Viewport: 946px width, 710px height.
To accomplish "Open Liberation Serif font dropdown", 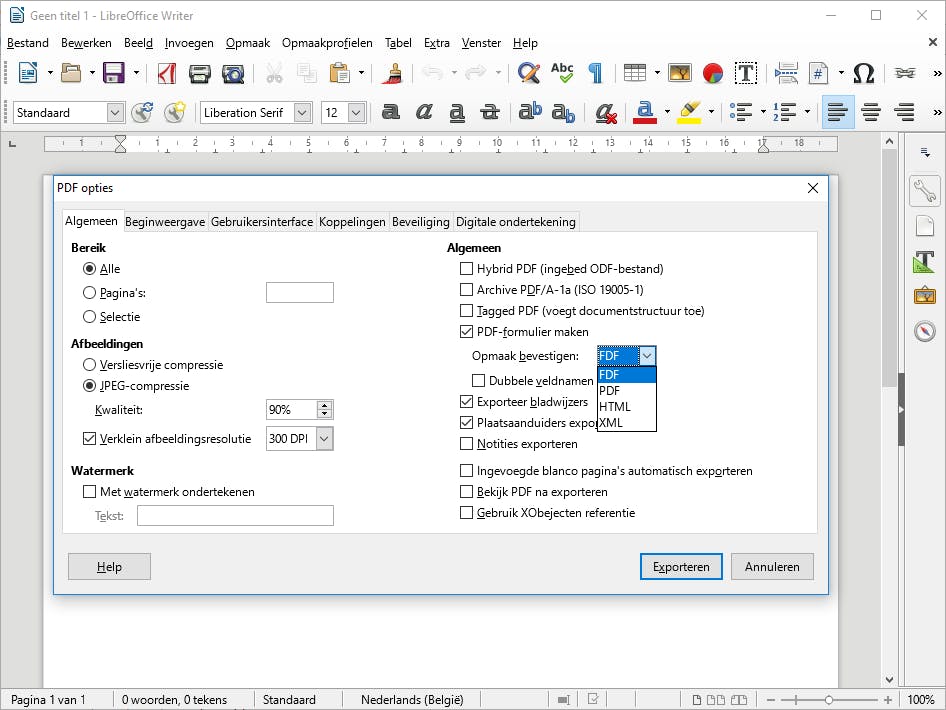I will [303, 112].
